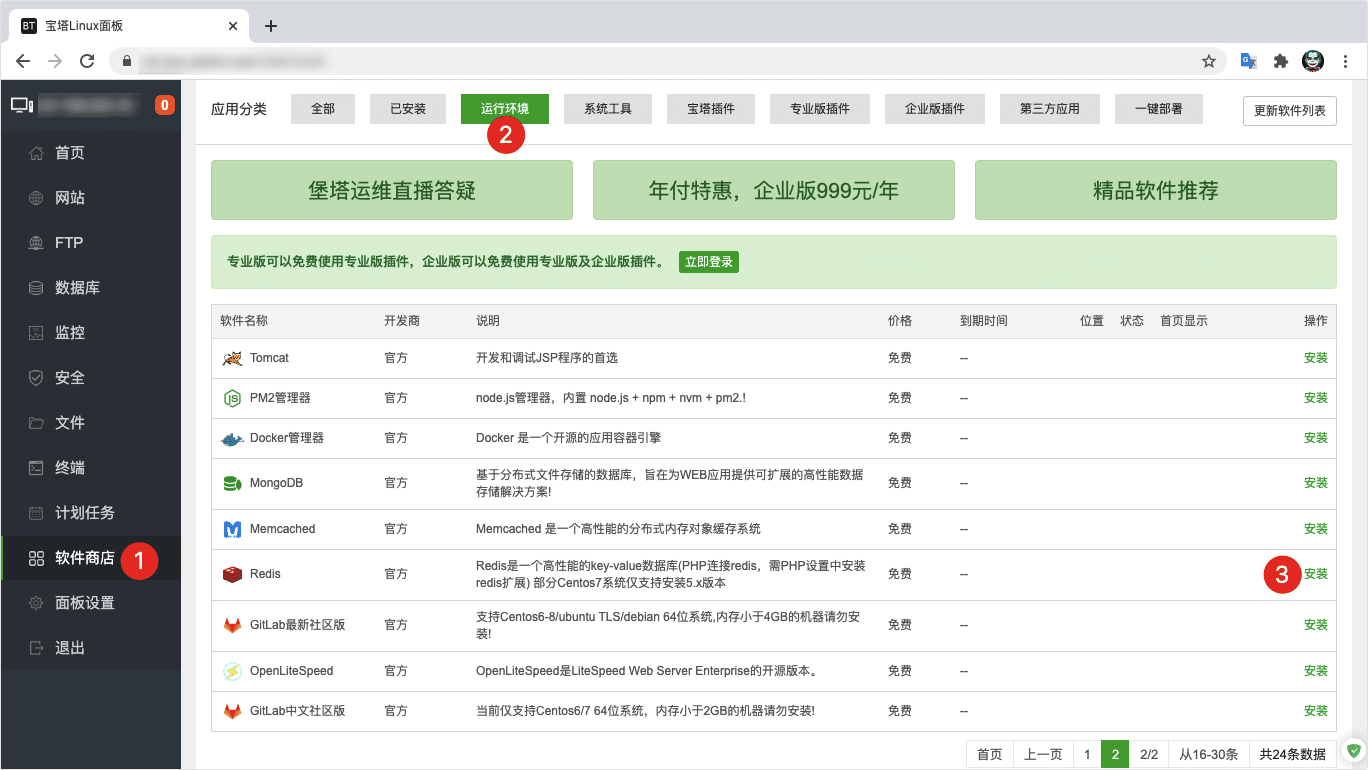The height and width of the screenshot is (770, 1368).
Task: Click the orange notification count badge
Action: pyautogui.click(x=165, y=104)
